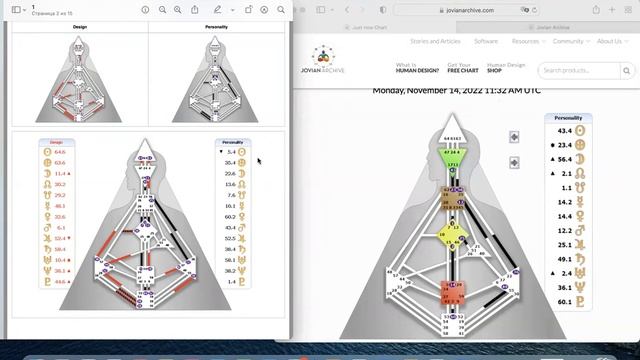Select Personality Mars value 43.4 in PDF
The height and width of the screenshot is (360, 640).
coord(230,227)
